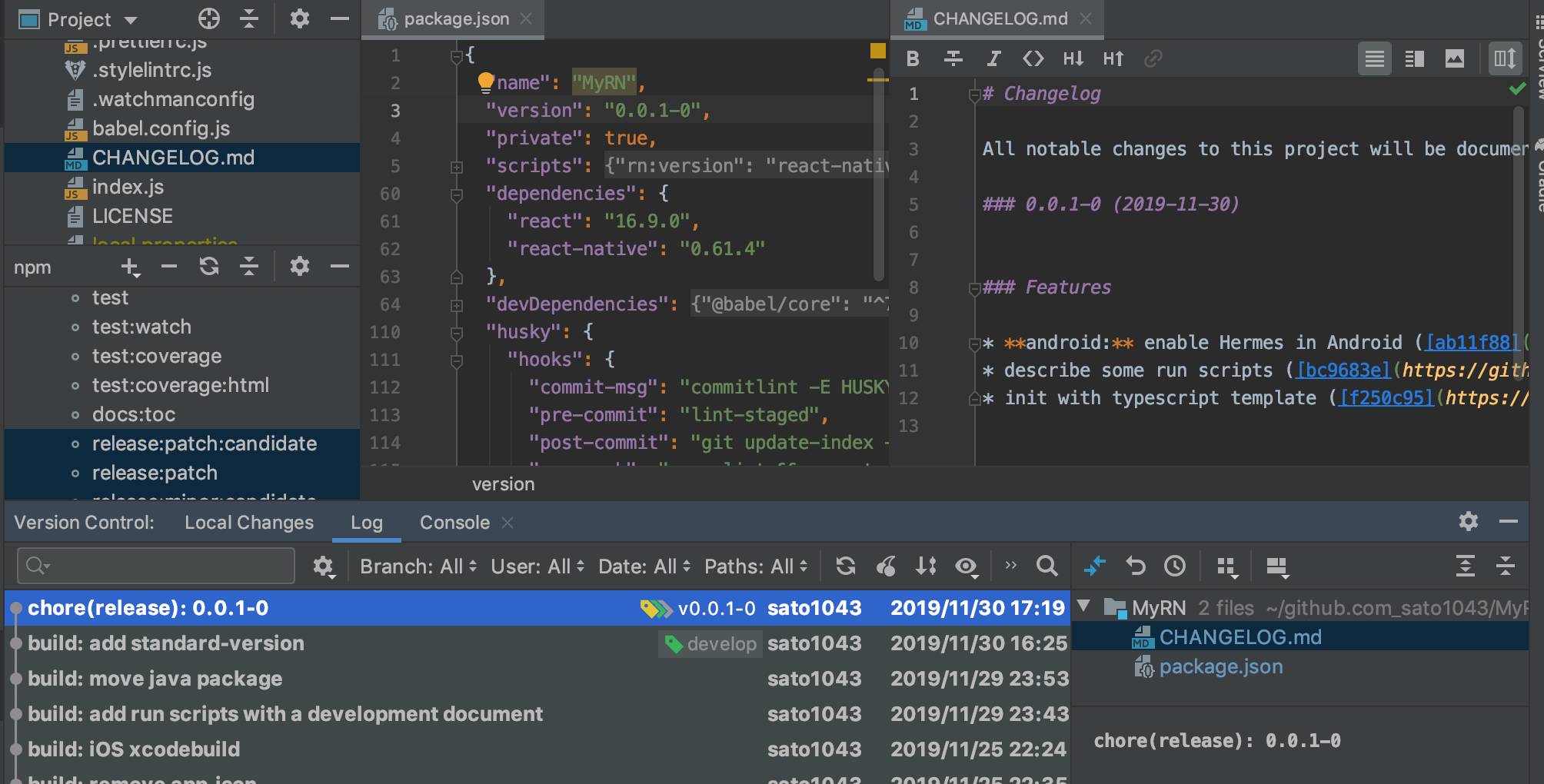Show history clock icon

tap(1175, 566)
